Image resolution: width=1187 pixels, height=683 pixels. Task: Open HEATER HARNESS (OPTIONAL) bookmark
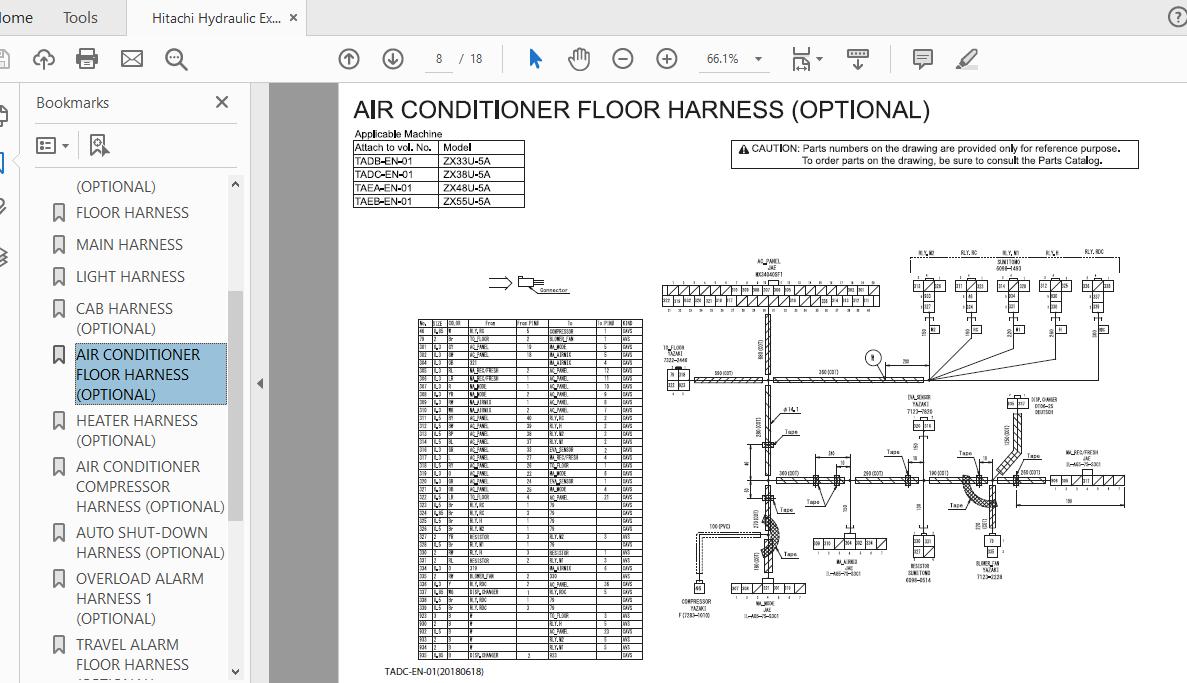pos(136,430)
